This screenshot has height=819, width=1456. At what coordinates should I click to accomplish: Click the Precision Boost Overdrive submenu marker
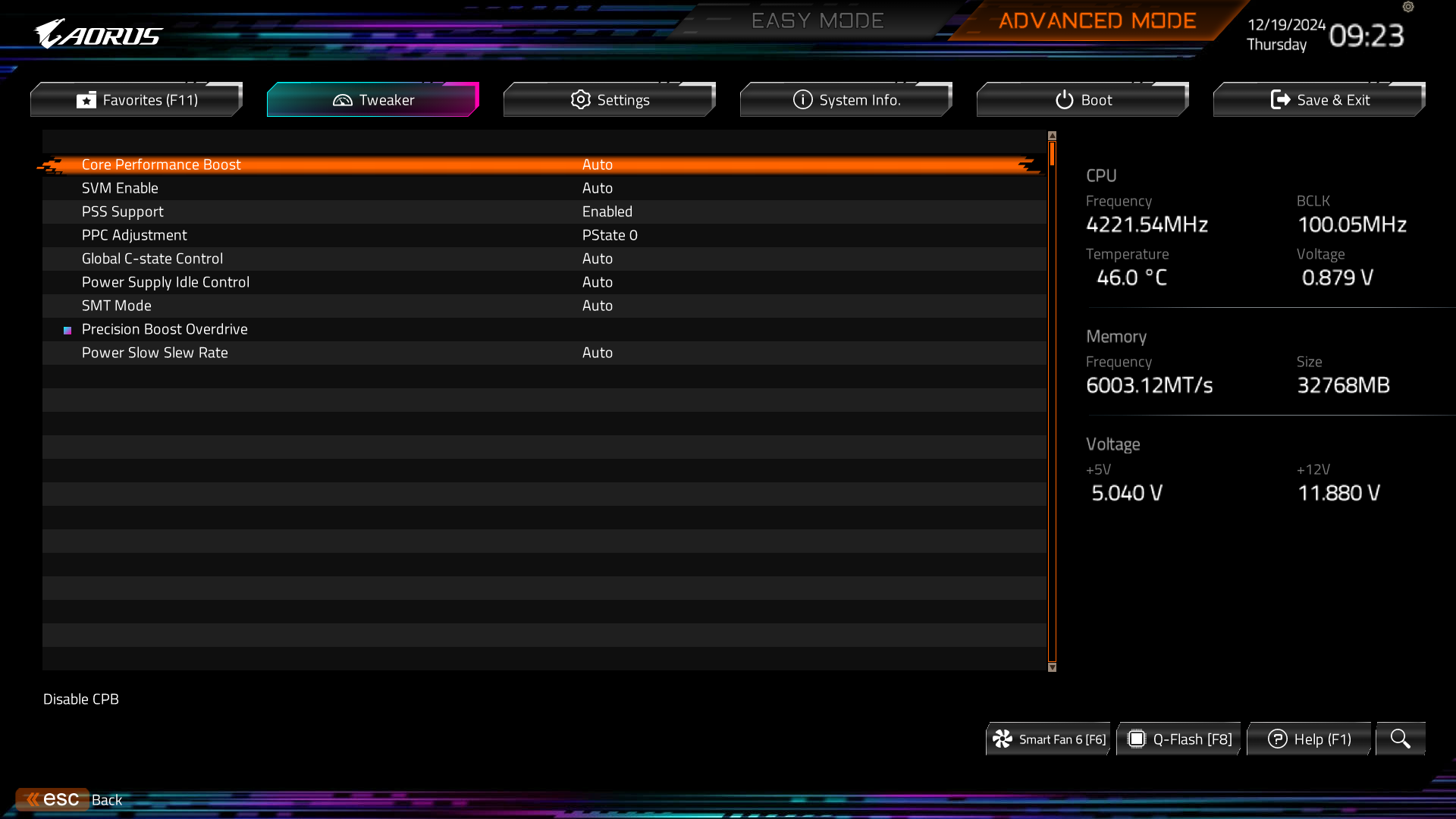(67, 330)
